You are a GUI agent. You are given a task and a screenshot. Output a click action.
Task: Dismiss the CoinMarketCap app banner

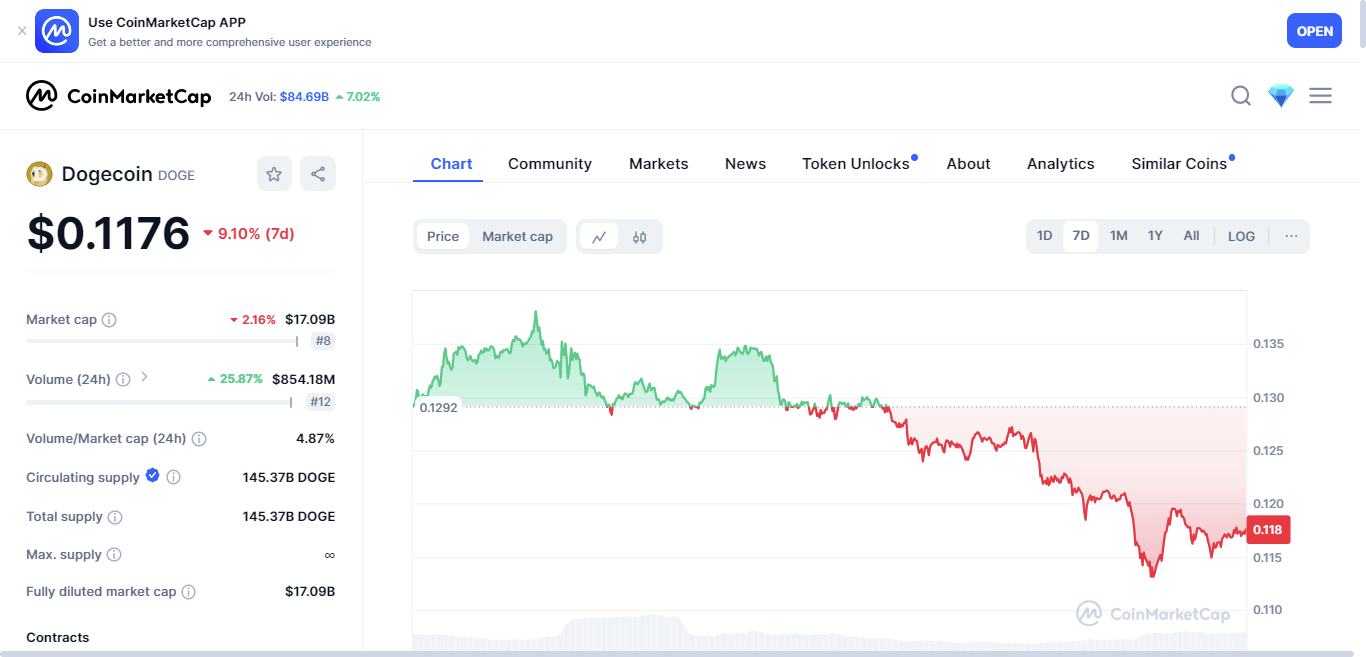click(x=22, y=31)
